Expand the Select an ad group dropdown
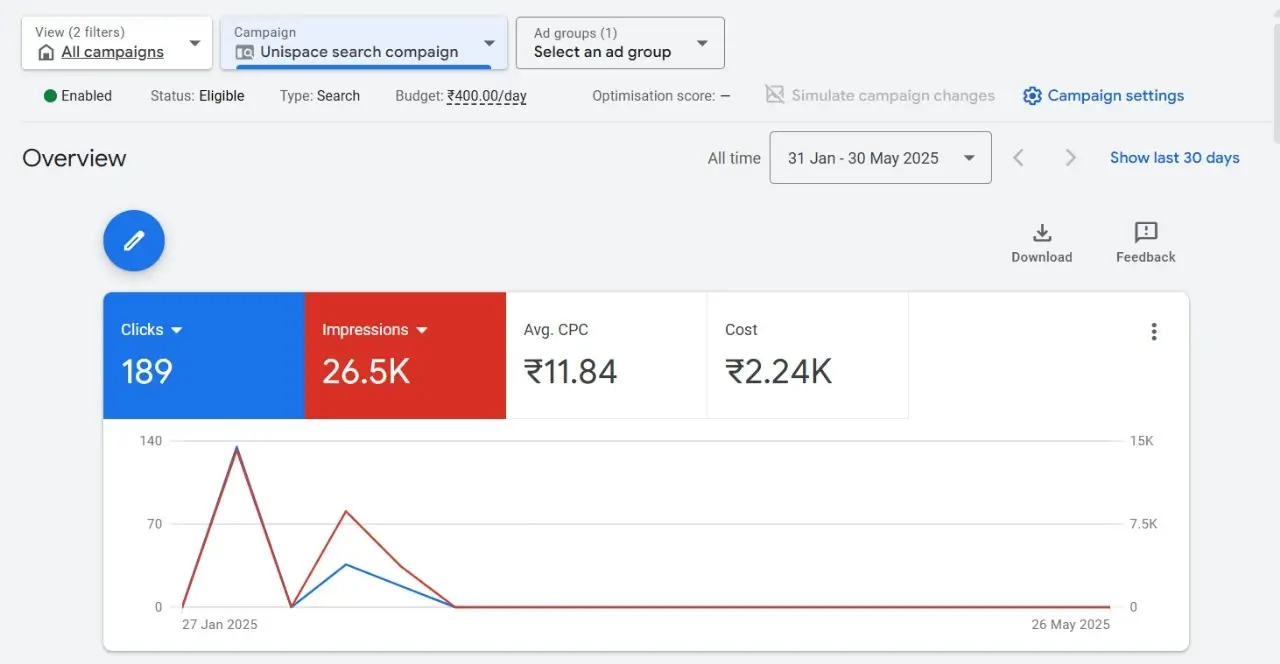The image size is (1280, 664). click(x=702, y=44)
